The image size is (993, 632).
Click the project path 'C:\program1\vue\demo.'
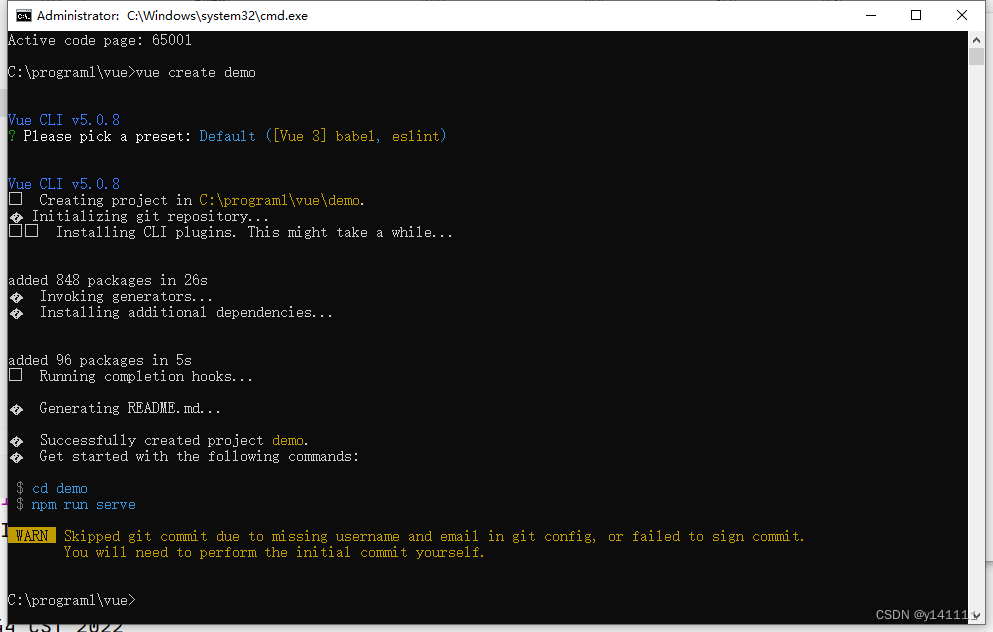click(282, 200)
